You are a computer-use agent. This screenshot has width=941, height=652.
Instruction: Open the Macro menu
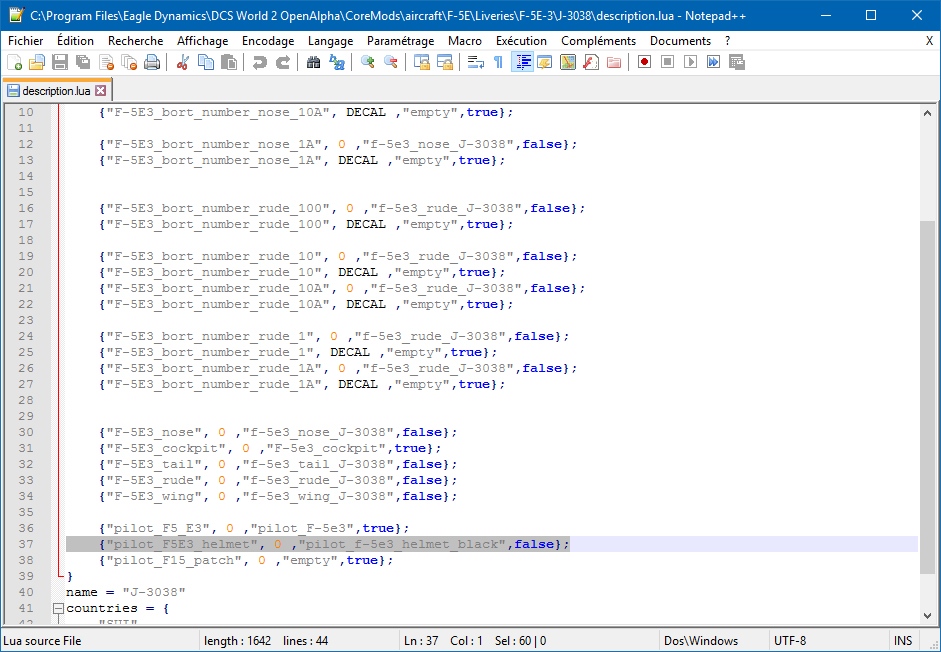click(465, 41)
